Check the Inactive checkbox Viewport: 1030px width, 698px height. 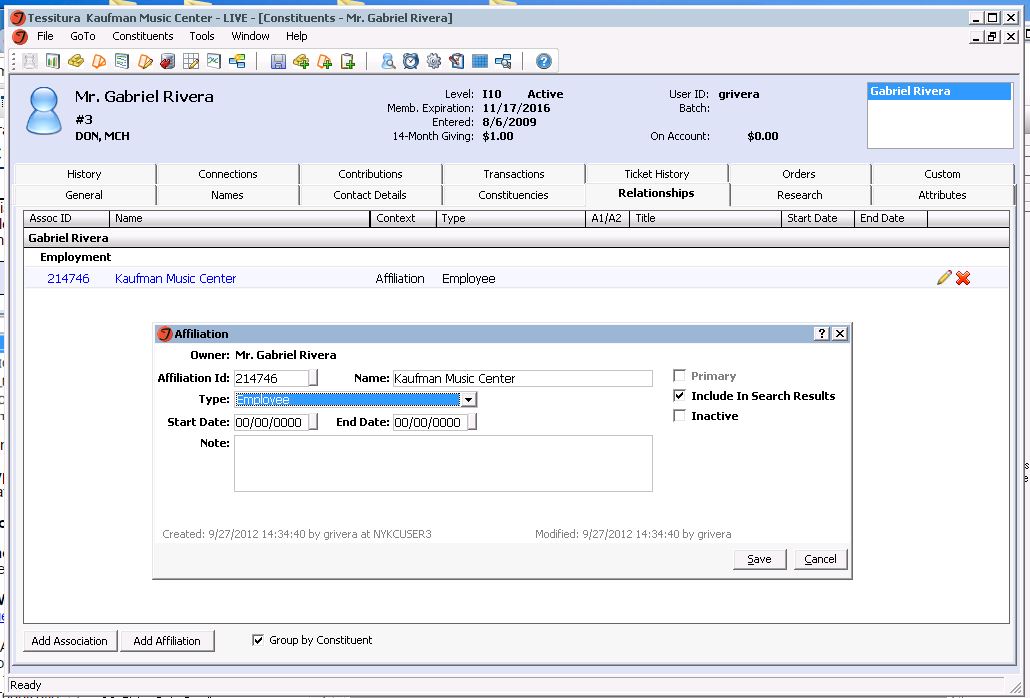pos(679,416)
